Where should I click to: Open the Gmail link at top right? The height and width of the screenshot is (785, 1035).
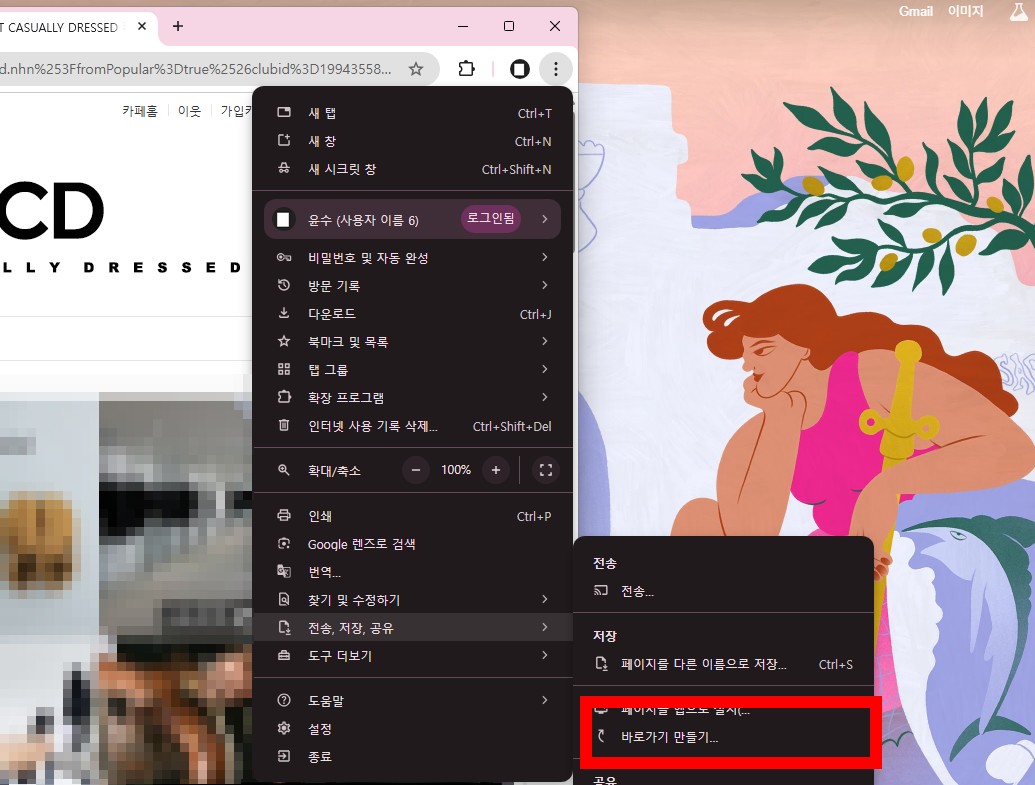(915, 11)
